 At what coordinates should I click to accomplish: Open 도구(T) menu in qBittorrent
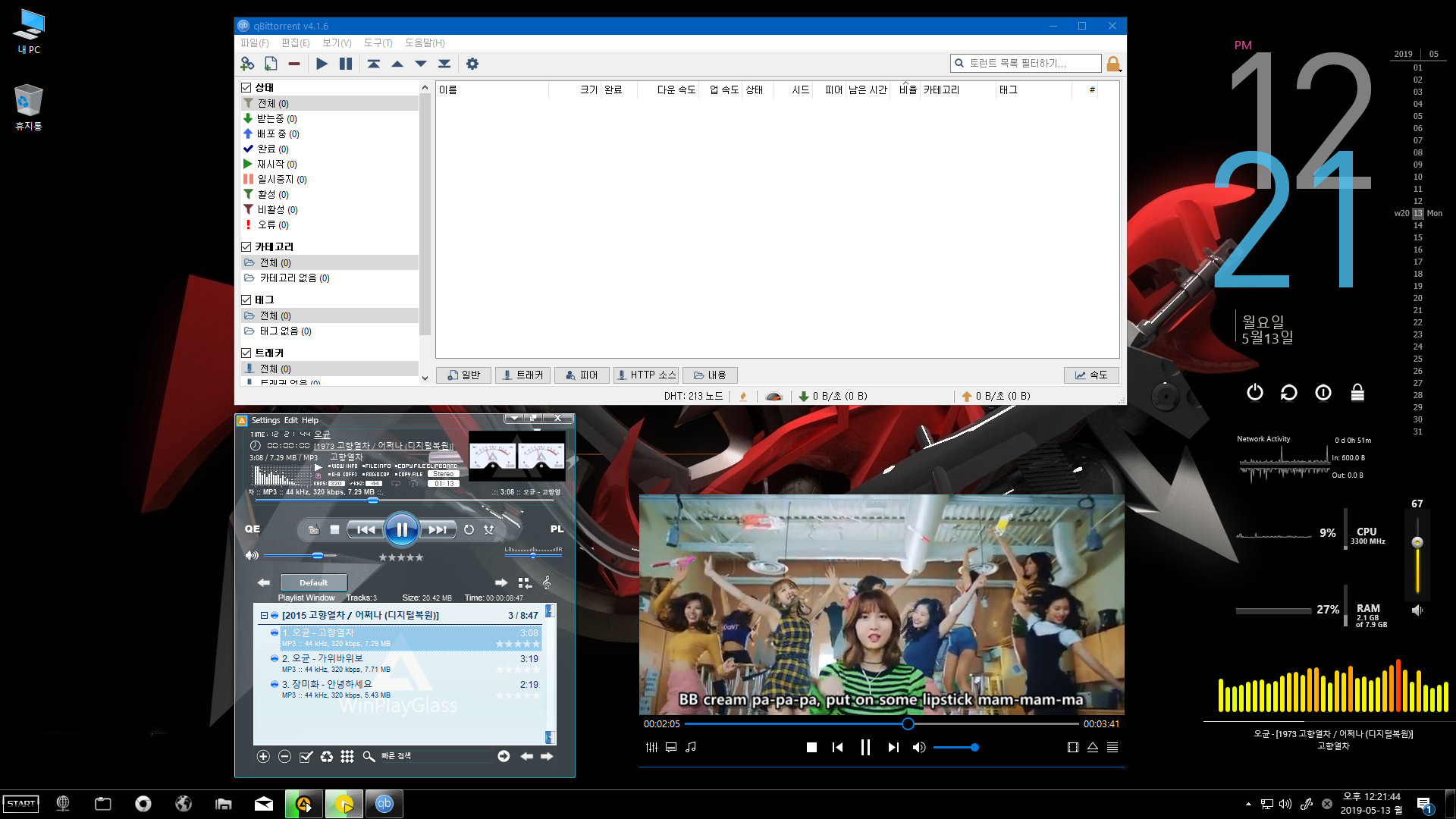tap(378, 42)
